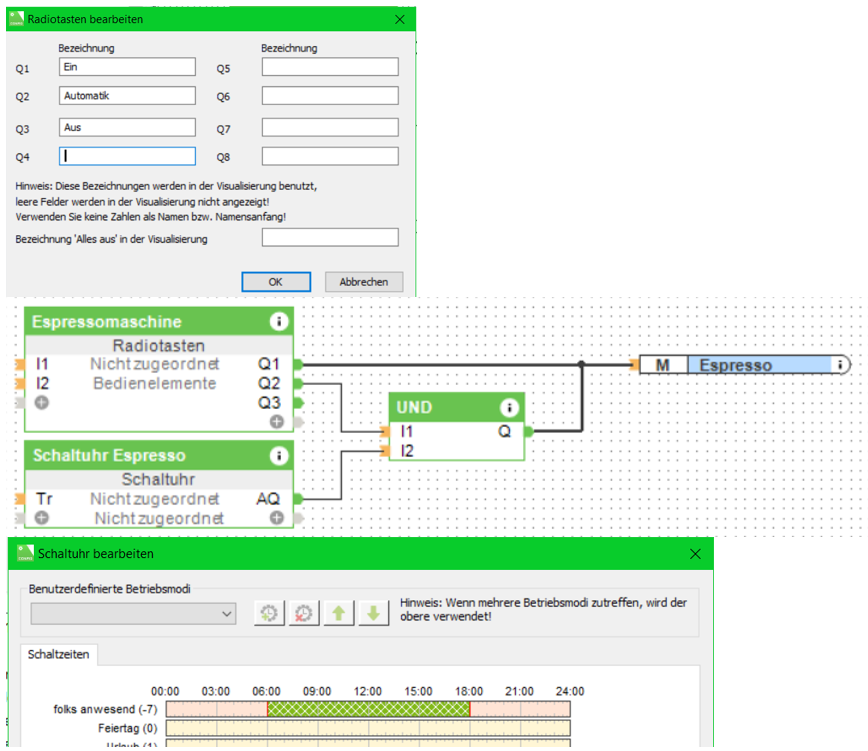The width and height of the screenshot is (868, 751).
Task: Click the Q3 field containing Aus
Action: coord(127,127)
